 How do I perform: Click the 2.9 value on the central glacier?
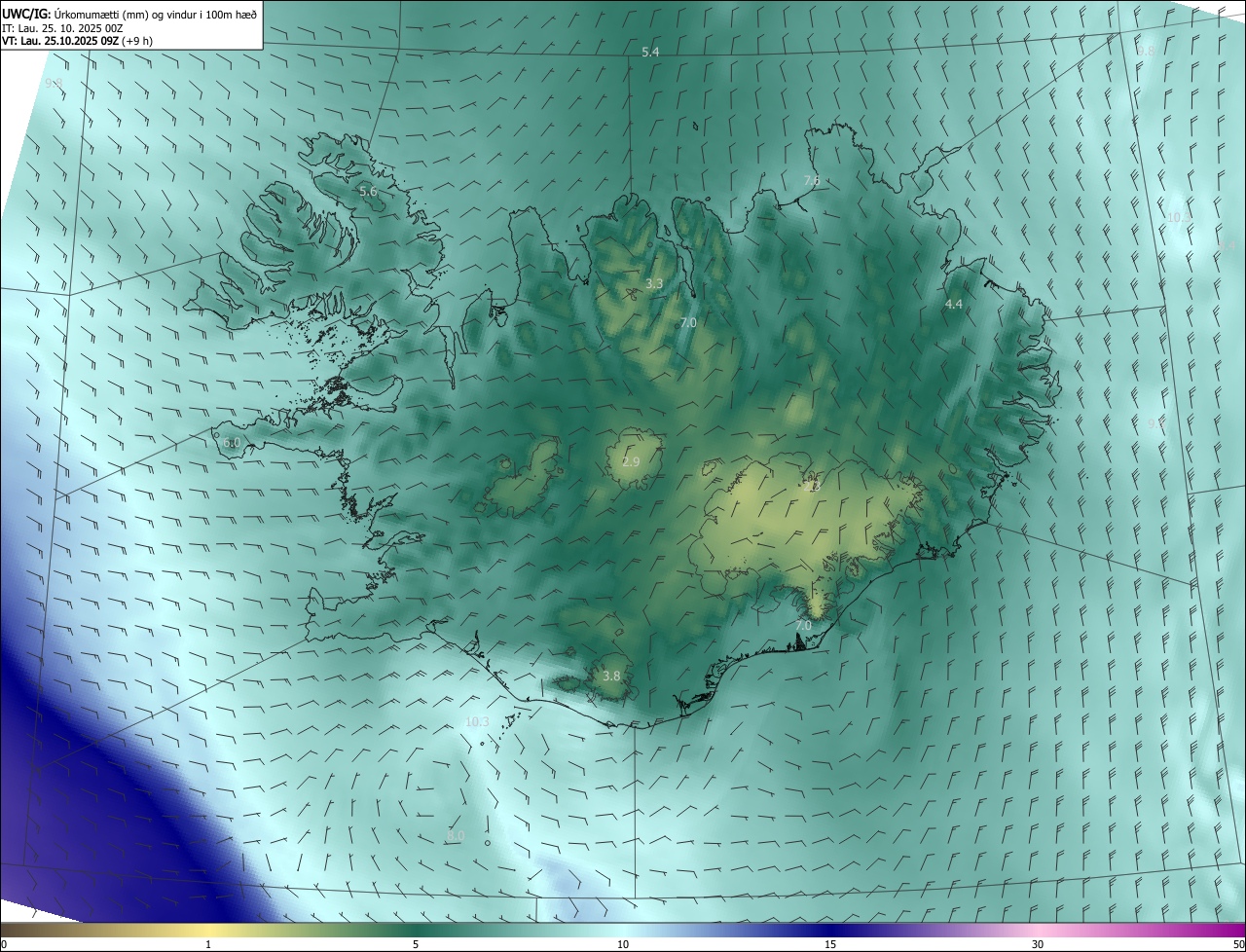(631, 461)
